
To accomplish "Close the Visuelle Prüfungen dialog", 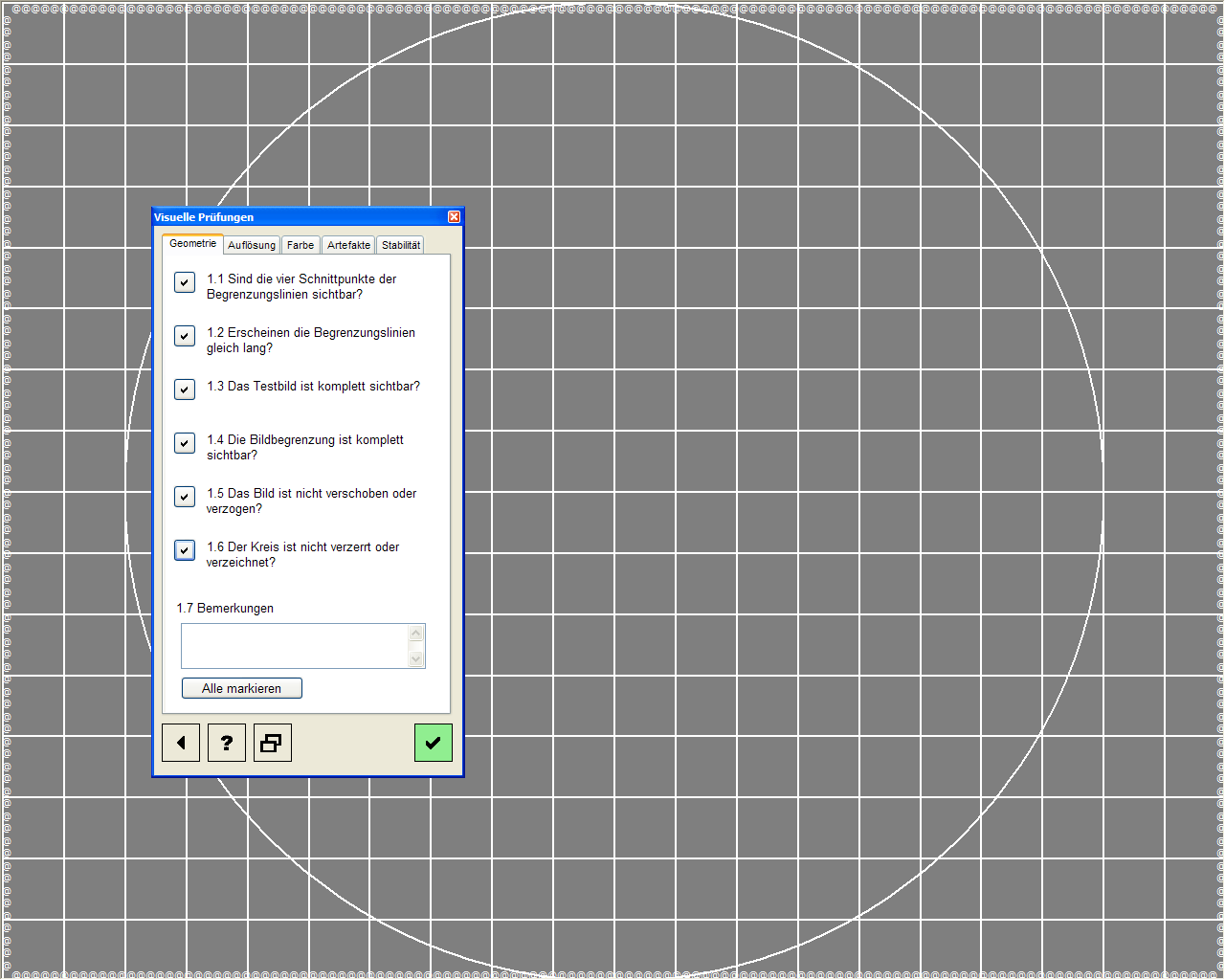I will (455, 217).
